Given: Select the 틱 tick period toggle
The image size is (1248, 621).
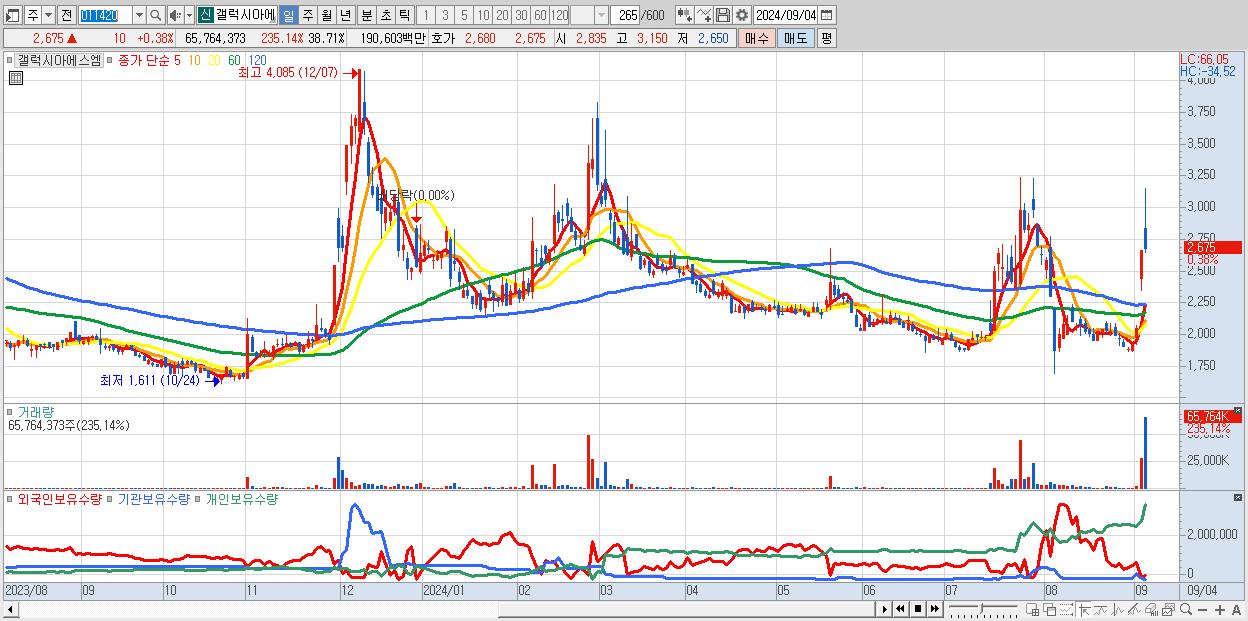Looking at the screenshot, I should pyautogui.click(x=404, y=15).
